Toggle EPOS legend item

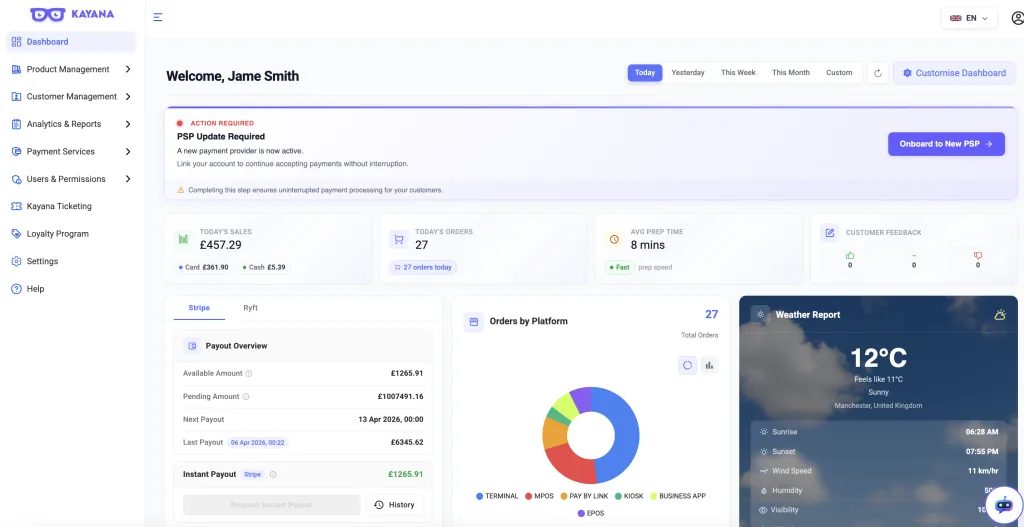point(591,513)
